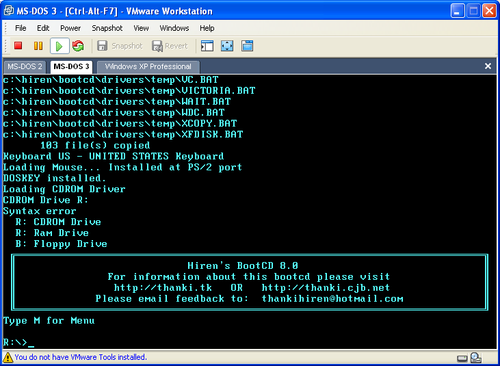
Task: Enter full screen mode icon
Action: point(227,46)
